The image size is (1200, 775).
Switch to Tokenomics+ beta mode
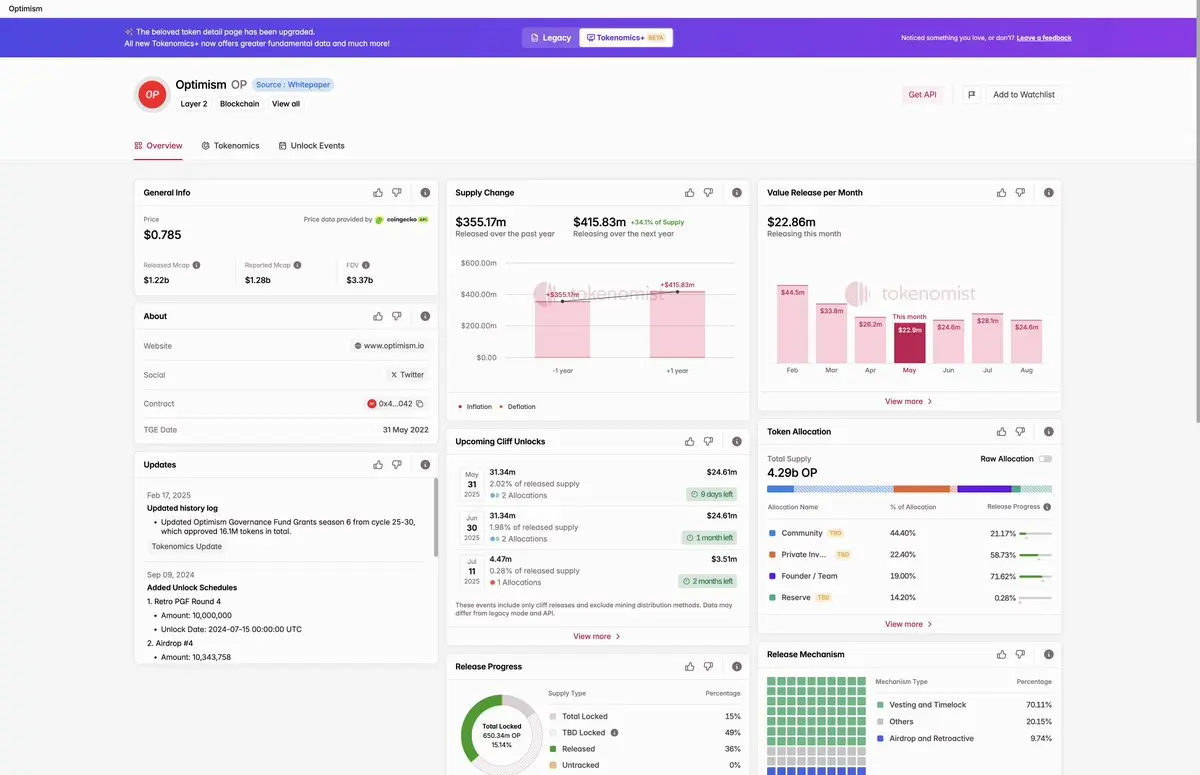point(626,38)
